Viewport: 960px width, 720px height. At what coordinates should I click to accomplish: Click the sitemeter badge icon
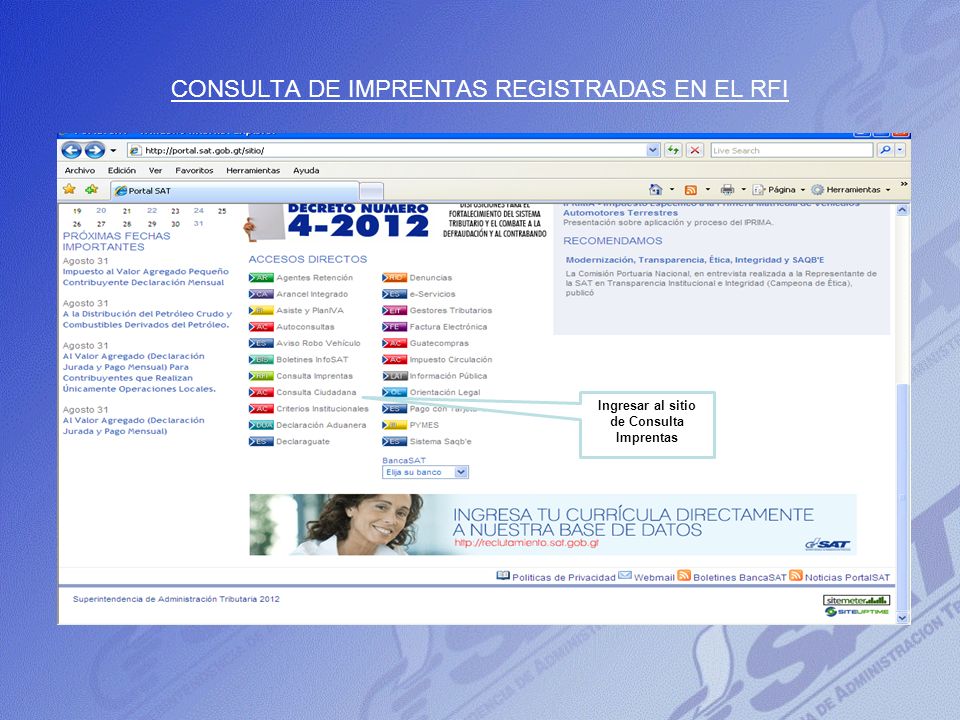click(856, 600)
